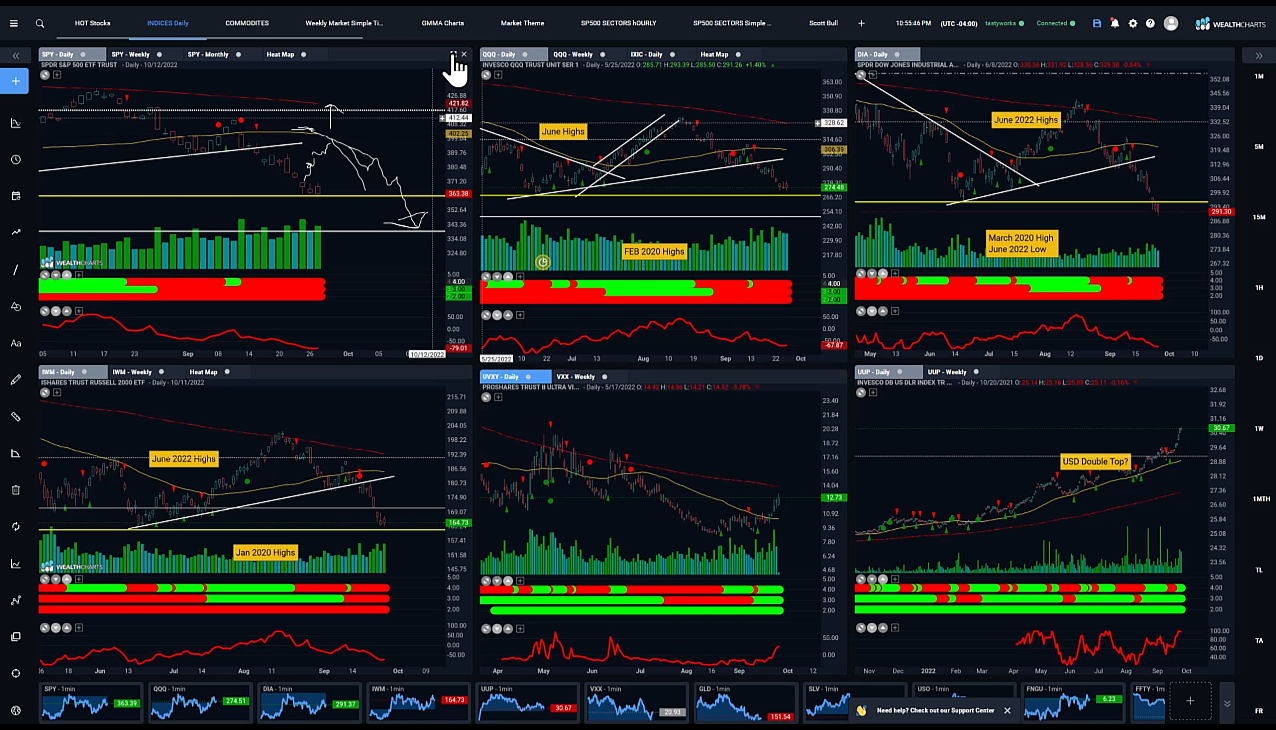Add indicator via plus on QQQ price chart
Image resolution: width=1276 pixels, height=730 pixels.
(x=497, y=74)
